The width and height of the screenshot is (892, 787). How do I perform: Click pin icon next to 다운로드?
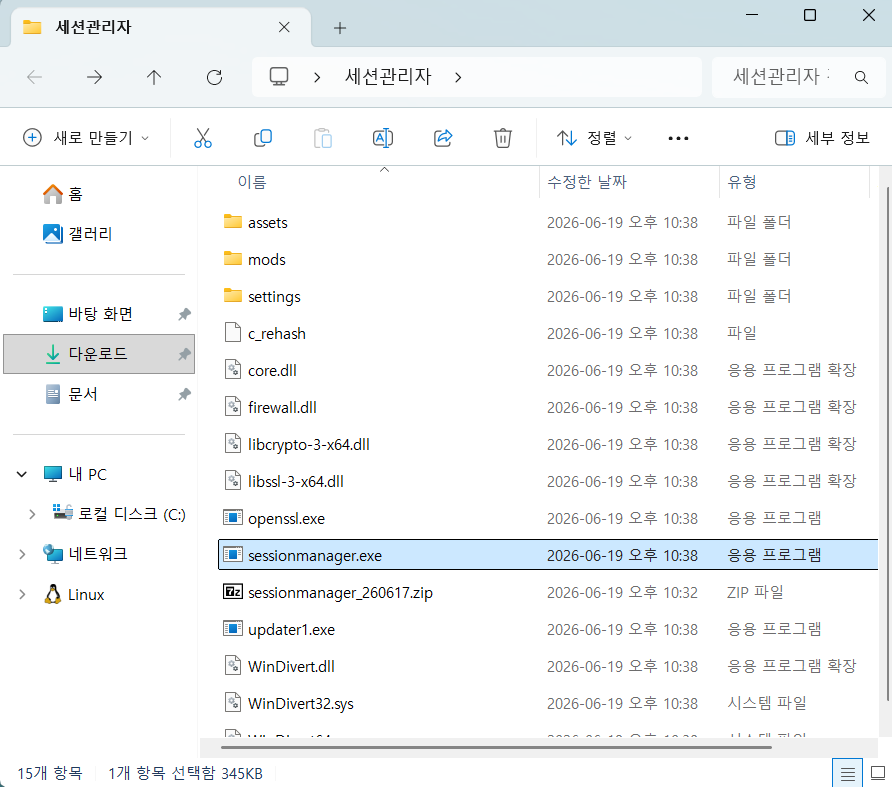(184, 355)
